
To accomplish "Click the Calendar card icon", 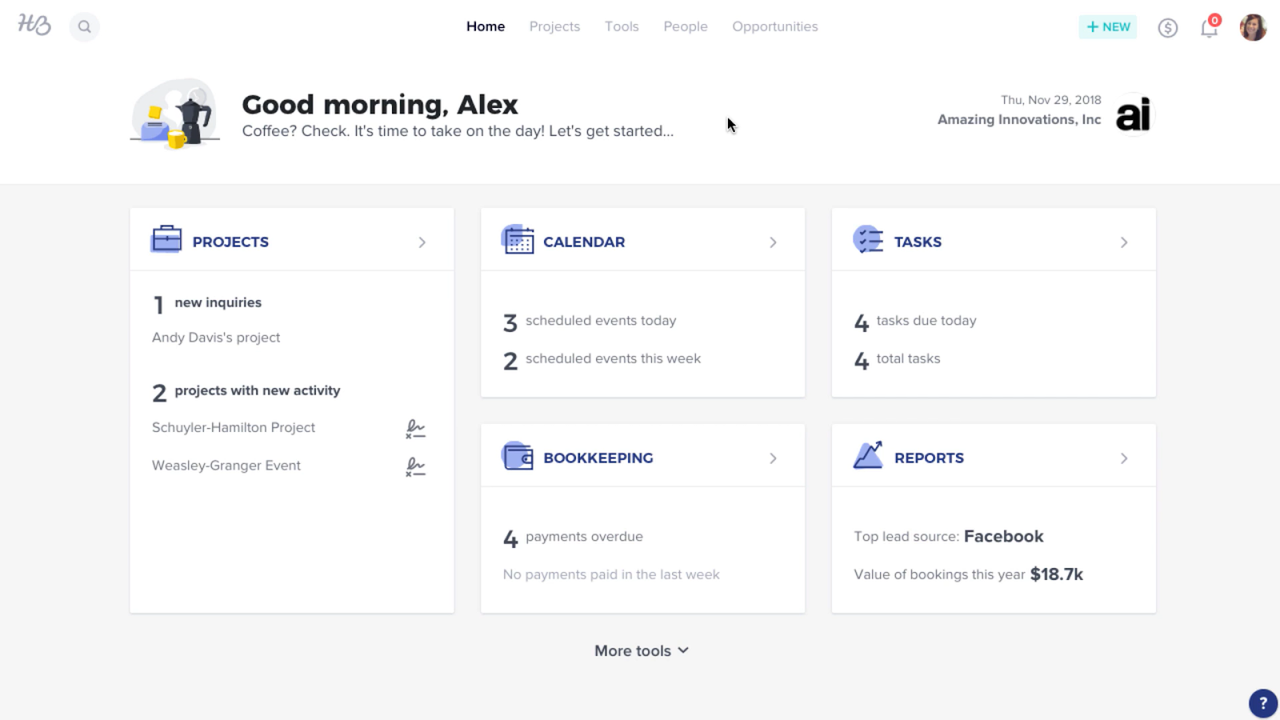I will [518, 240].
